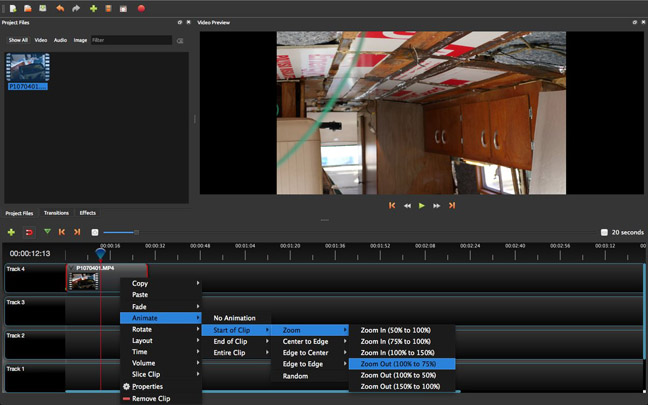Select Remove Clip from context menu

[150, 398]
